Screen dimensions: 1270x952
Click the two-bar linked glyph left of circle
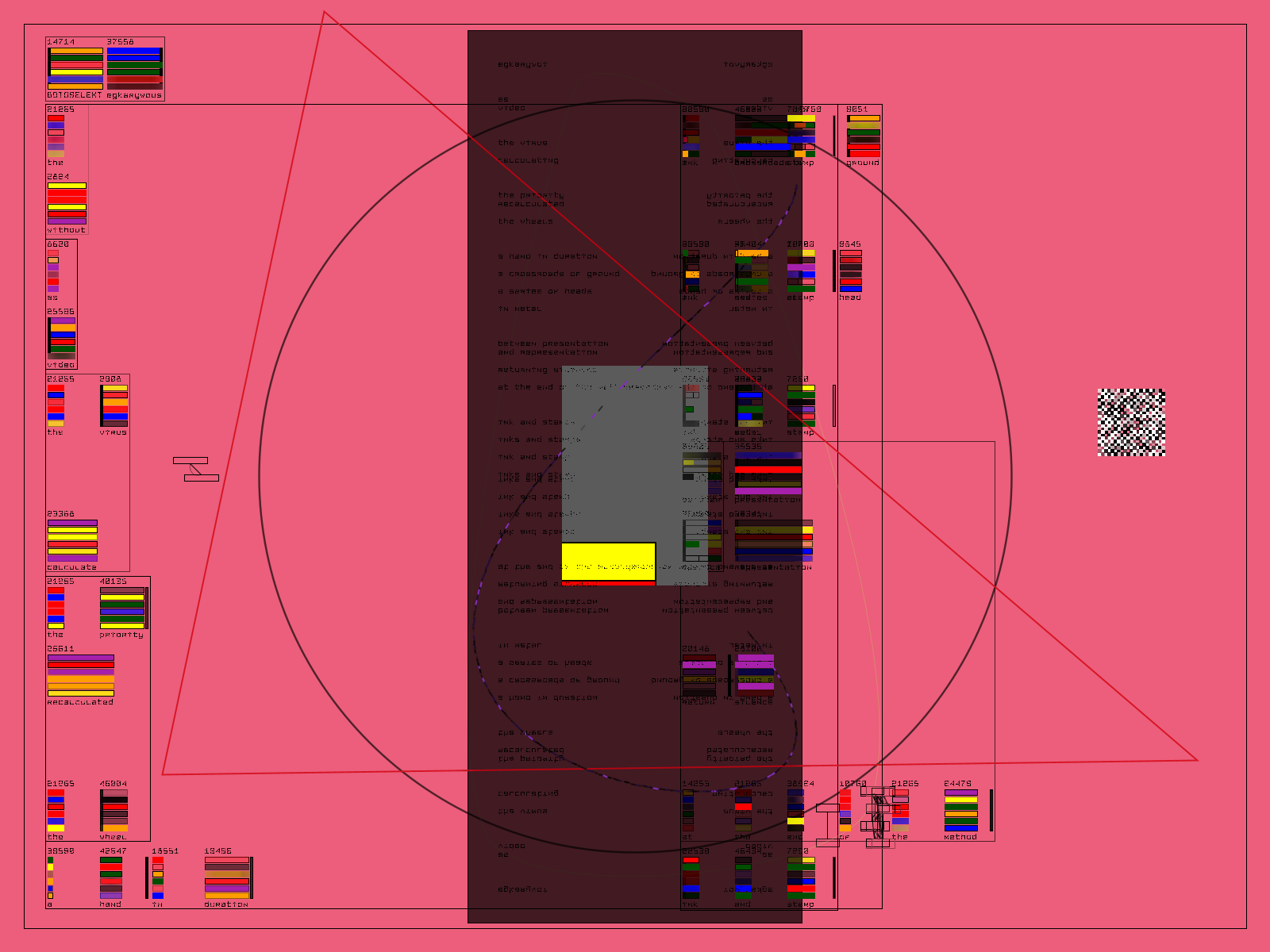coord(195,469)
